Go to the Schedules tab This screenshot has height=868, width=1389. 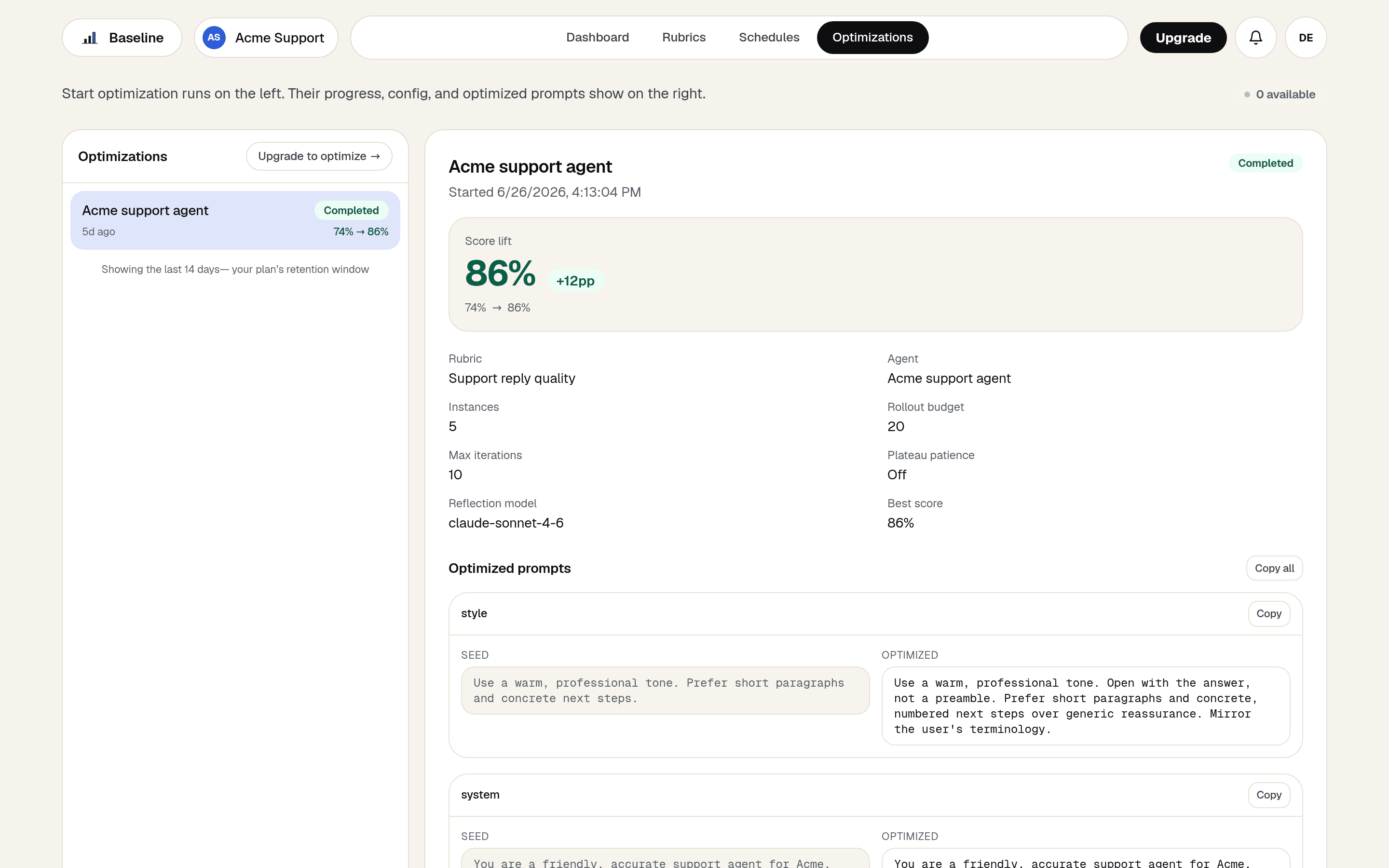coord(769,37)
